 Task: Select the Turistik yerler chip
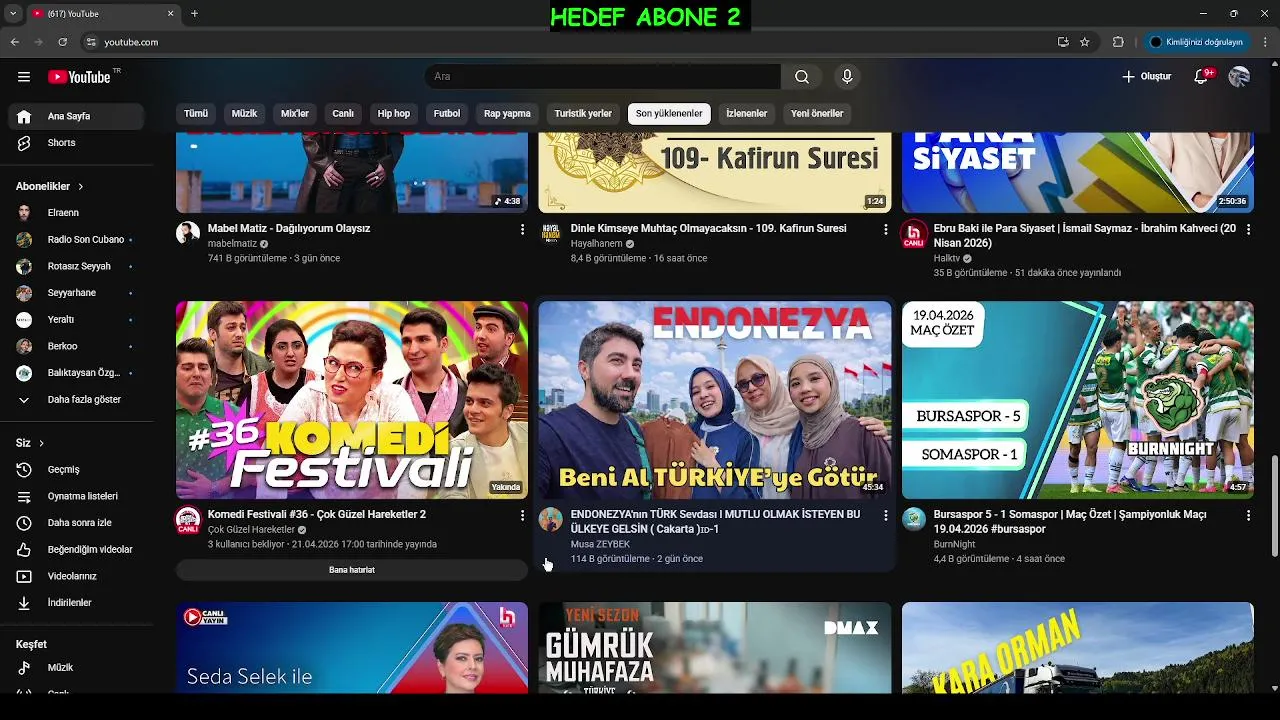pyautogui.click(x=583, y=114)
